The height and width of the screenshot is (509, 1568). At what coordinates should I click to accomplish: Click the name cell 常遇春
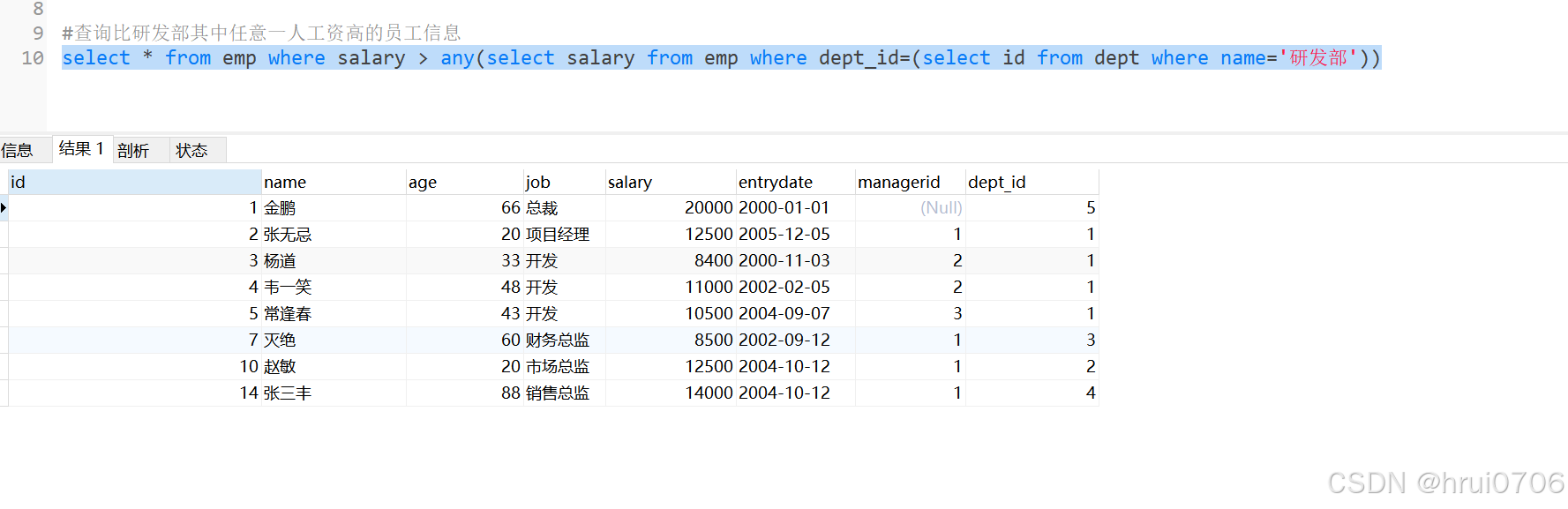pos(334,314)
